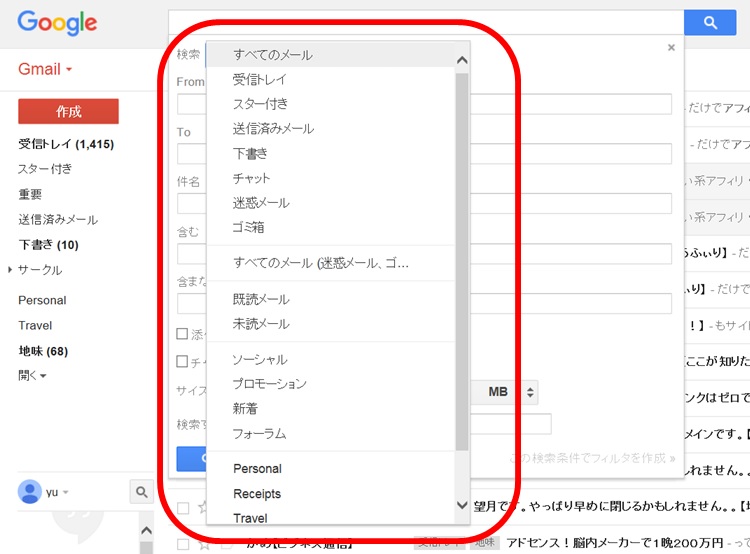Click the dropdown list scrollbar thumb
The image size is (750, 554).
click(x=462, y=262)
